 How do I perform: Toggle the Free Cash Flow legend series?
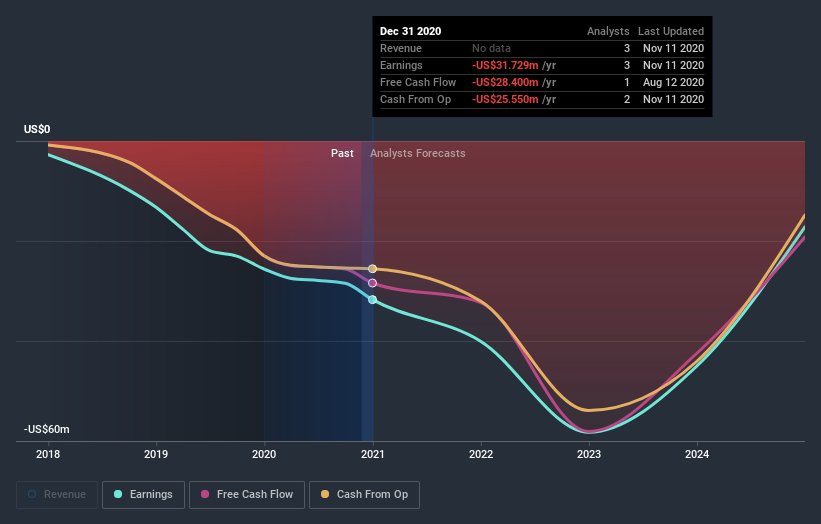247,495
